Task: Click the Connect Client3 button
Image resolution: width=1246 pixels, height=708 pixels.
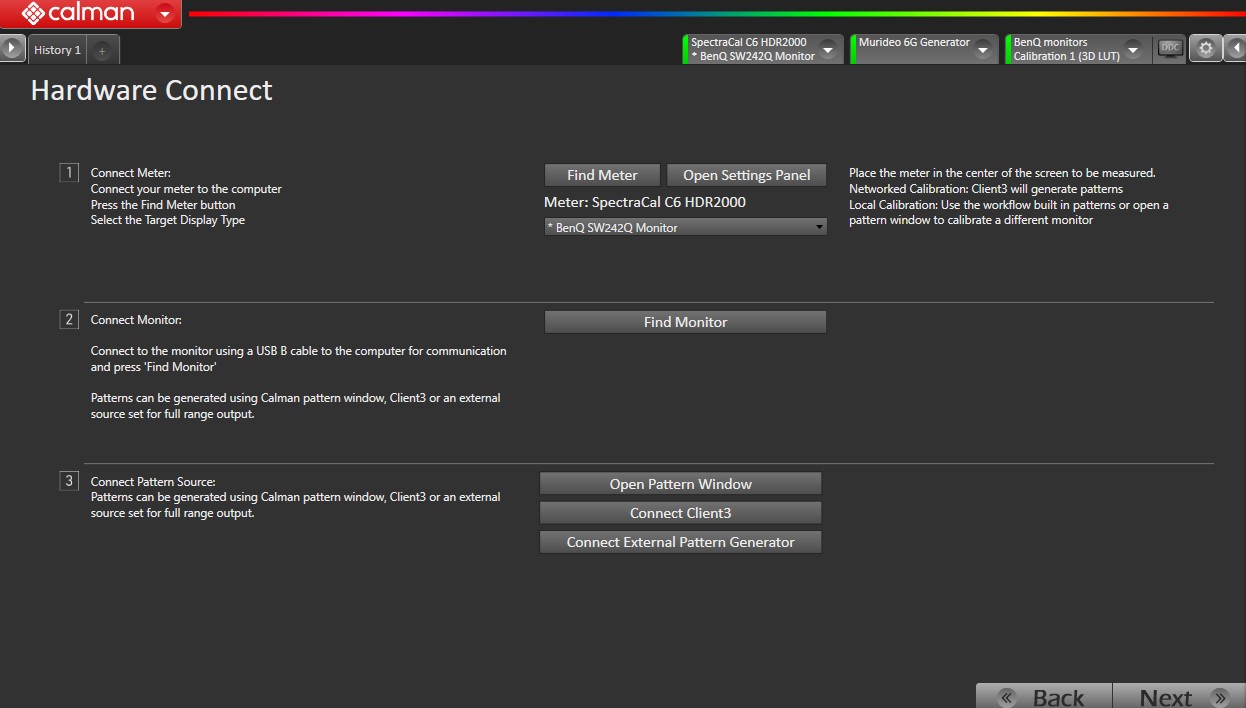Action: pos(680,513)
